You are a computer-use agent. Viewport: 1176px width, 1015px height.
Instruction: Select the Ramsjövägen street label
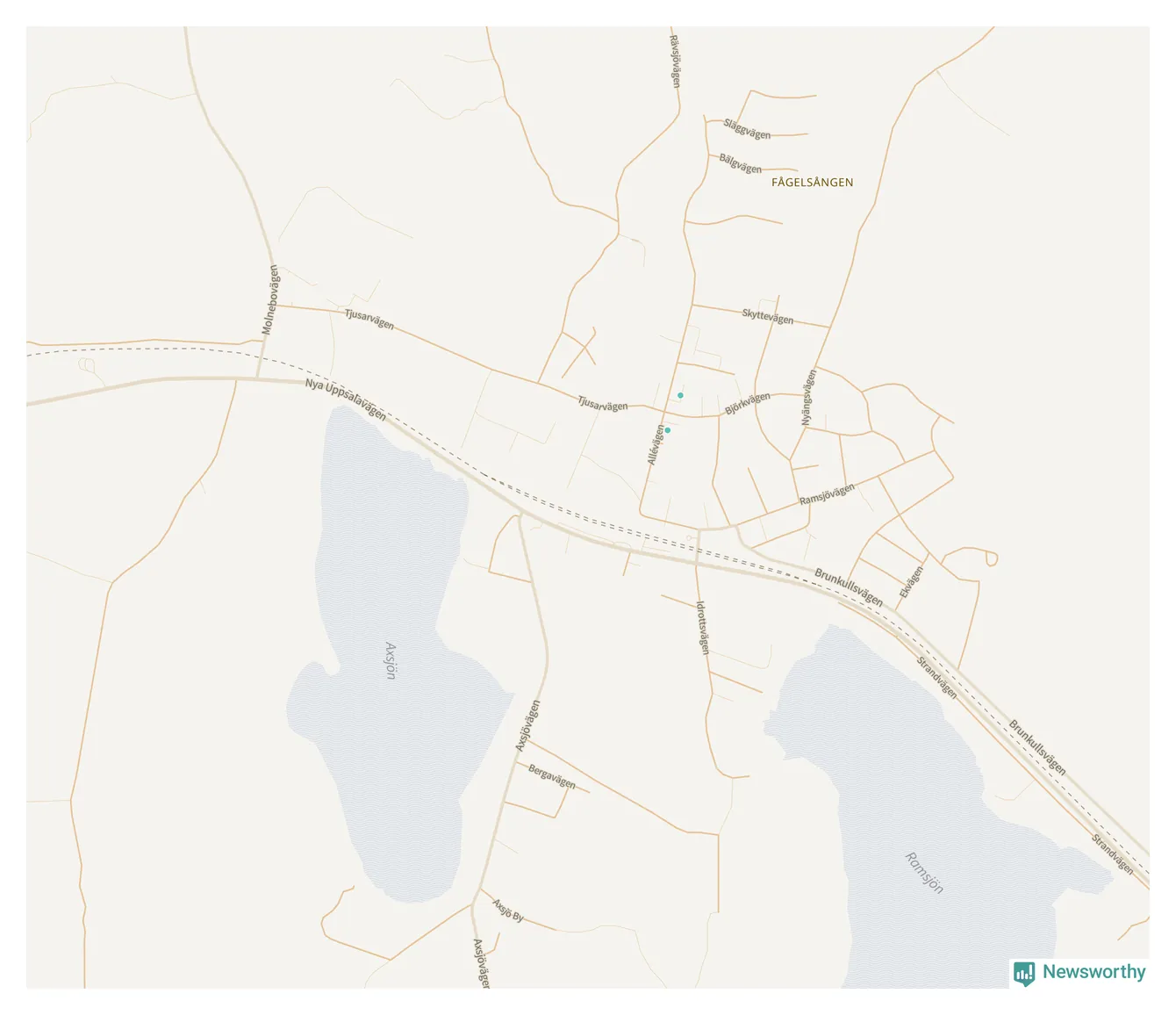pyautogui.click(x=827, y=494)
